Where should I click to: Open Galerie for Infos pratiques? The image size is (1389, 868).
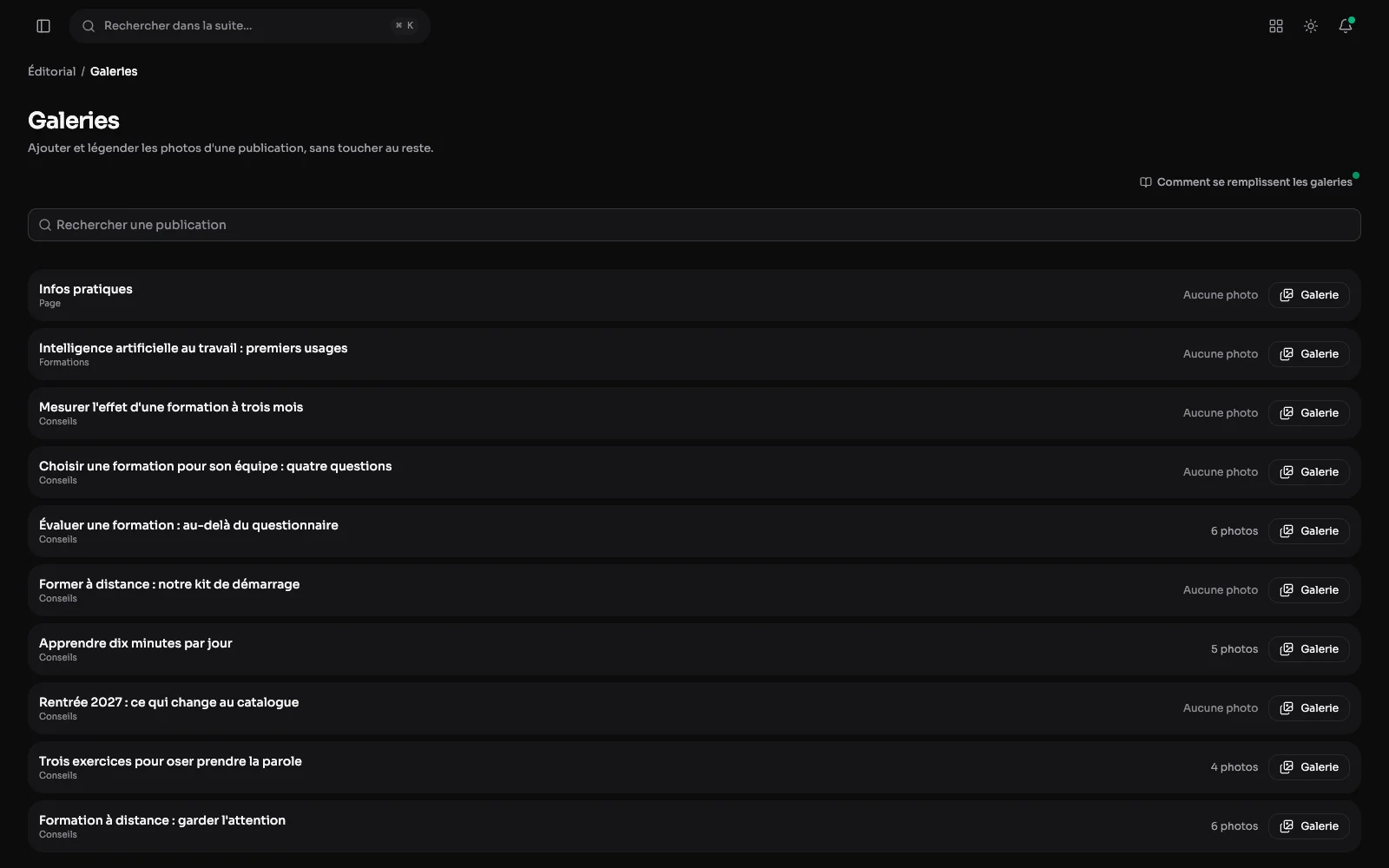point(1309,295)
